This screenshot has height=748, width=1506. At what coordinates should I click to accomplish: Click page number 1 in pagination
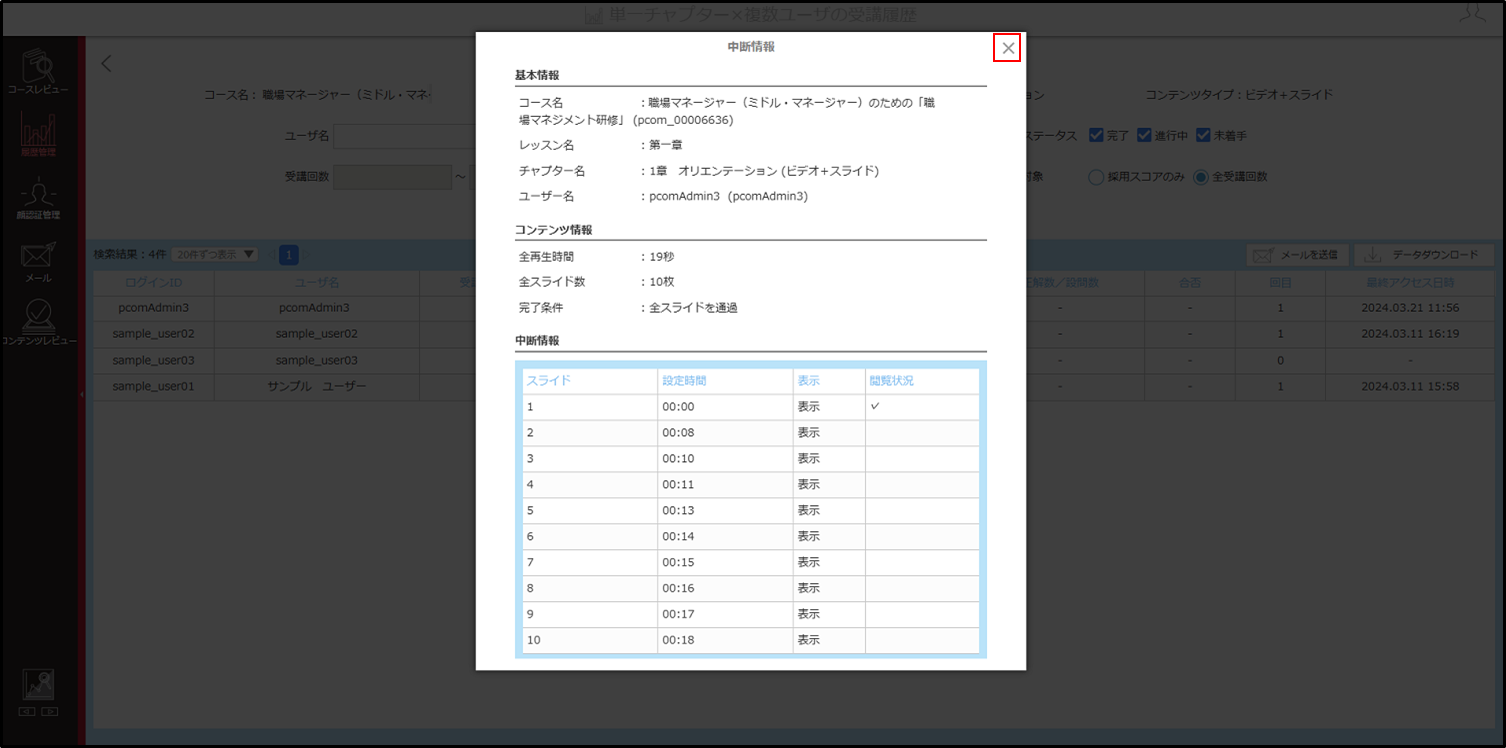289,255
